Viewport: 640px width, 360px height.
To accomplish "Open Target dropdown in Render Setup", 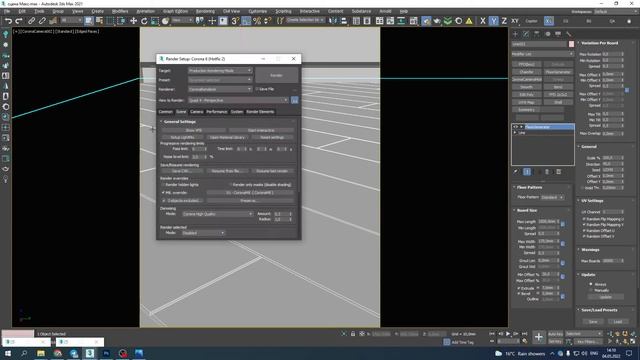I will click(x=220, y=71).
